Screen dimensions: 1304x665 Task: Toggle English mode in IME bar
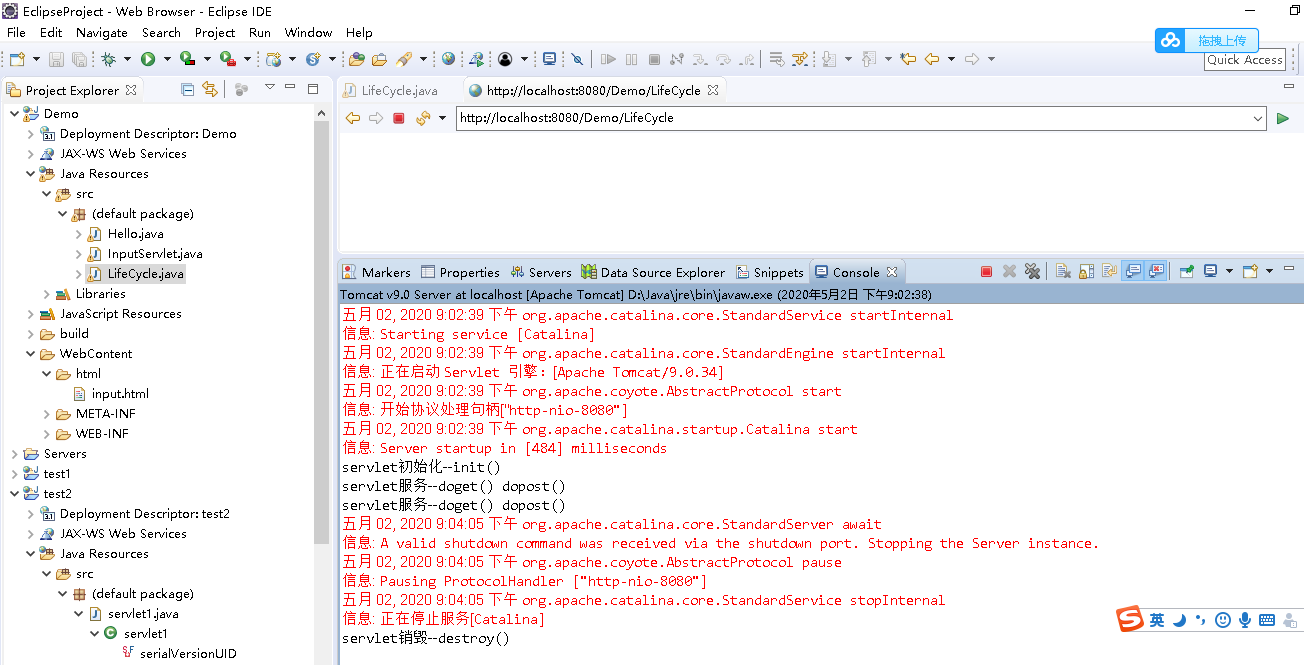click(1157, 620)
